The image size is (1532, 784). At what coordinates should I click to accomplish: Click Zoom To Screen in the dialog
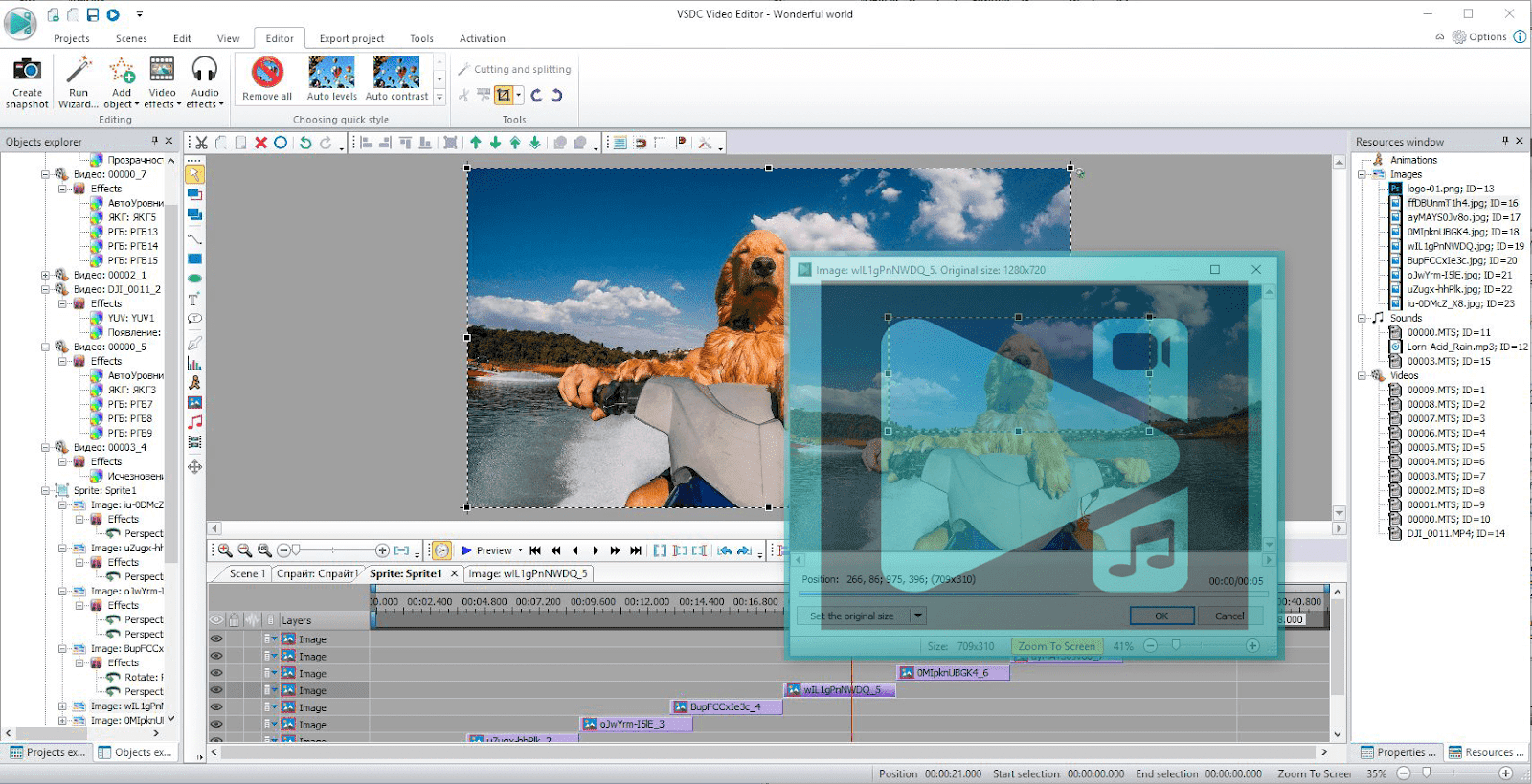coord(1057,646)
